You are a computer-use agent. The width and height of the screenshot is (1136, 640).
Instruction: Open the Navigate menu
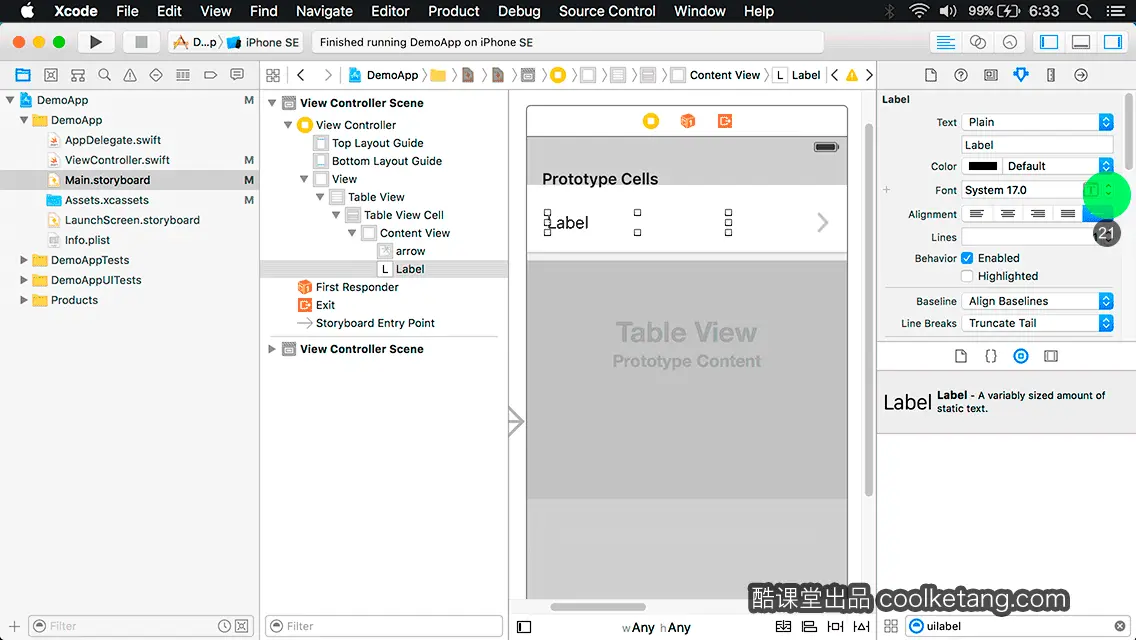click(x=324, y=11)
